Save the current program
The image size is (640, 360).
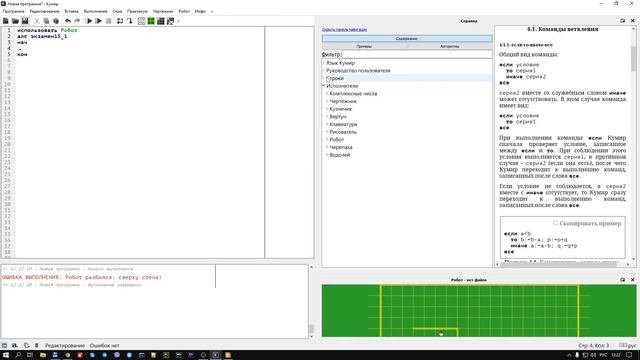25,21
